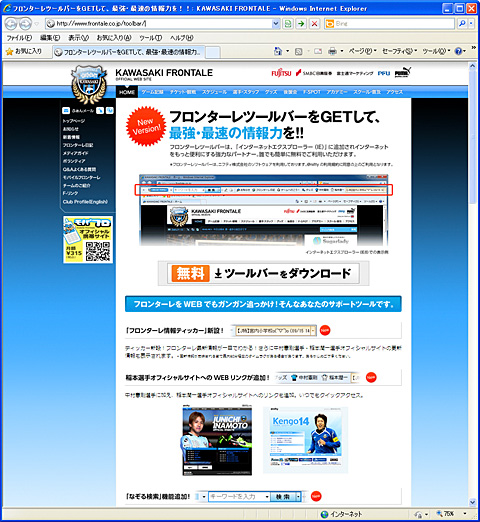Click the free toolbar download button
480x522 pixels.
(x=263, y=273)
